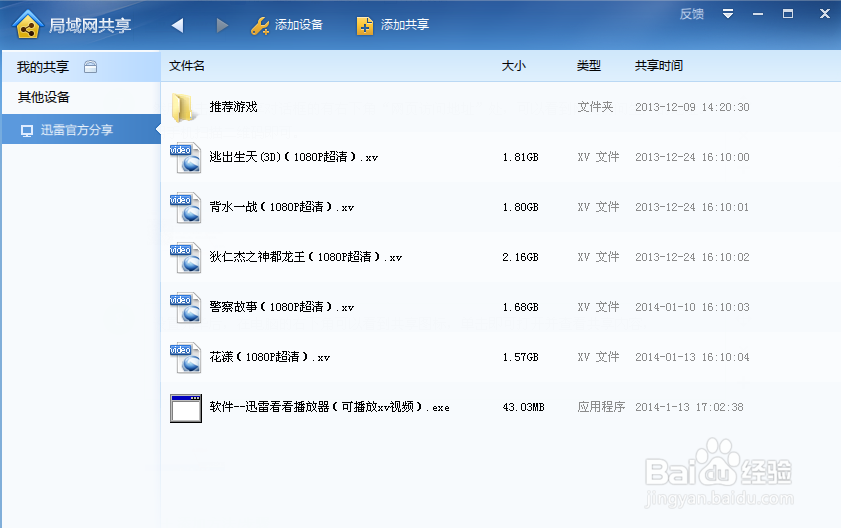
Task: Click the exe icon for 迅雷看看播放器
Action: [x=186, y=408]
